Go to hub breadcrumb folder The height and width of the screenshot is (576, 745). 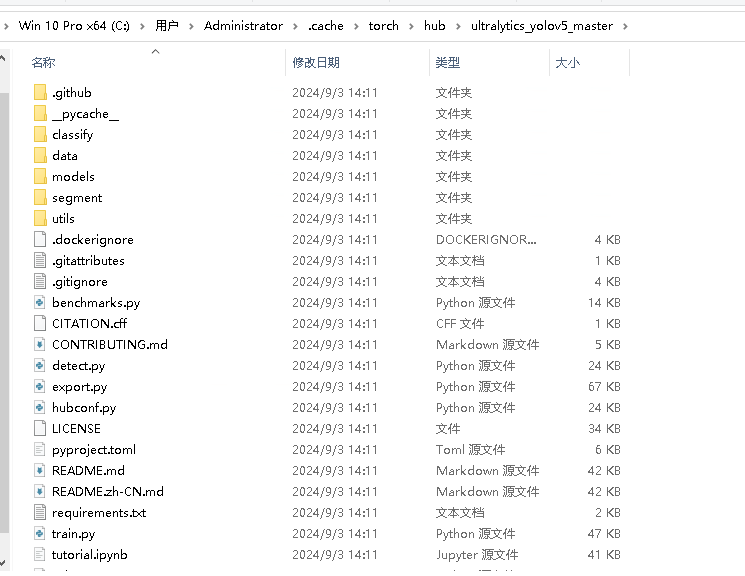[435, 26]
